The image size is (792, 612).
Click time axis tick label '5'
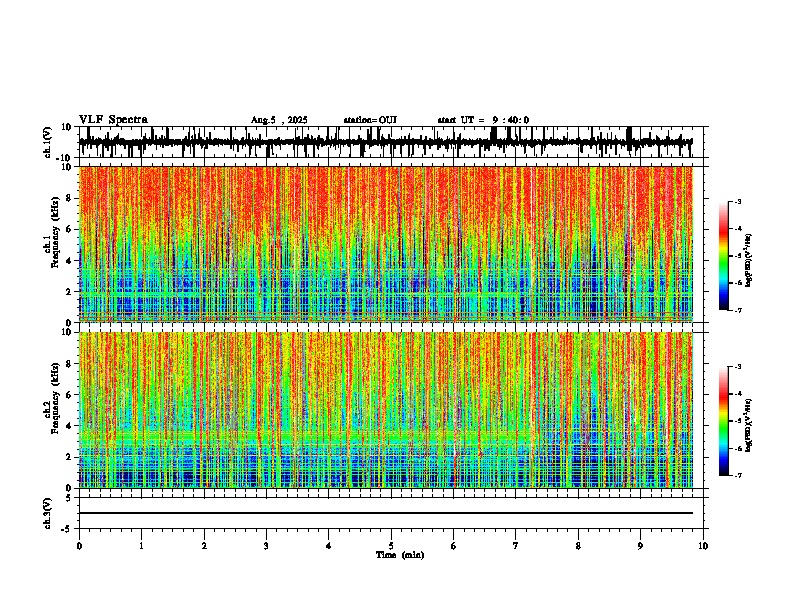click(391, 546)
